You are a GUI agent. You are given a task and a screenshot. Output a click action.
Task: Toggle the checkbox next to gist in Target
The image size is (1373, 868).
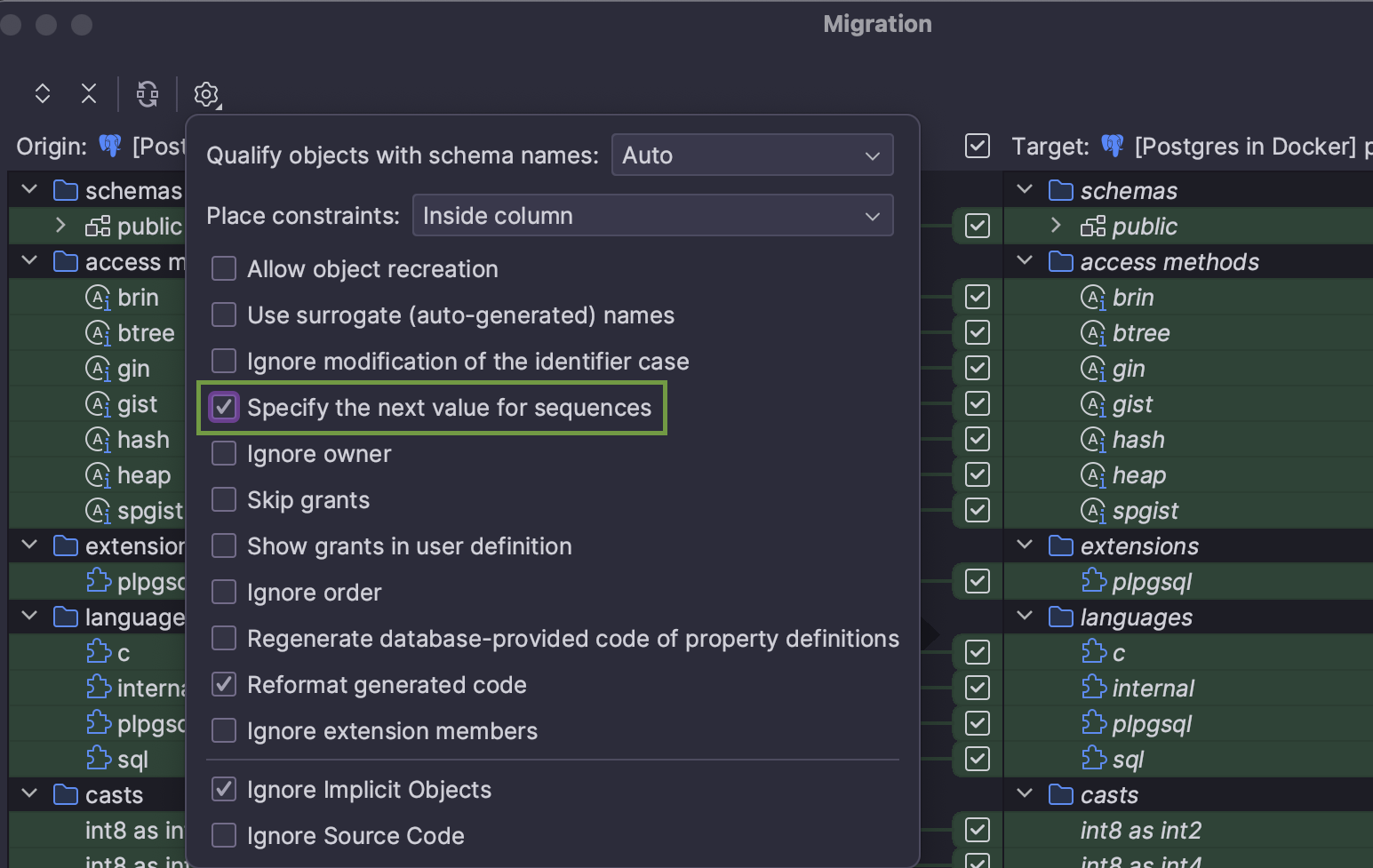977,403
